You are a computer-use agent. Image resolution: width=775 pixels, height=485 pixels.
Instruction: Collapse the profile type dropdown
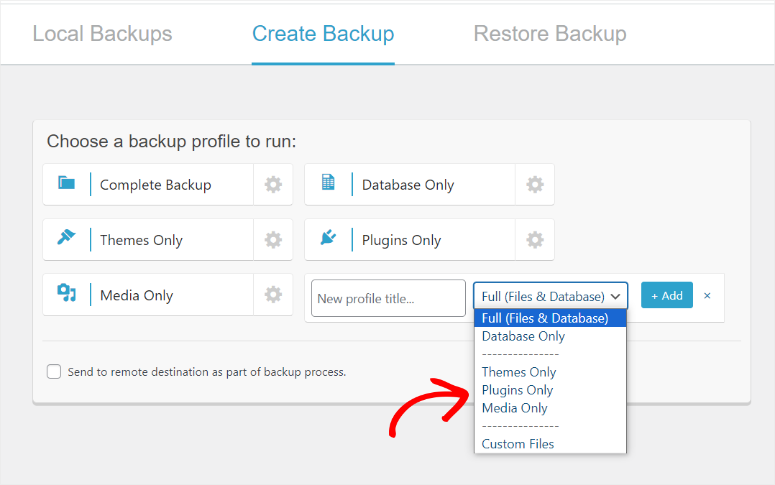tap(550, 297)
